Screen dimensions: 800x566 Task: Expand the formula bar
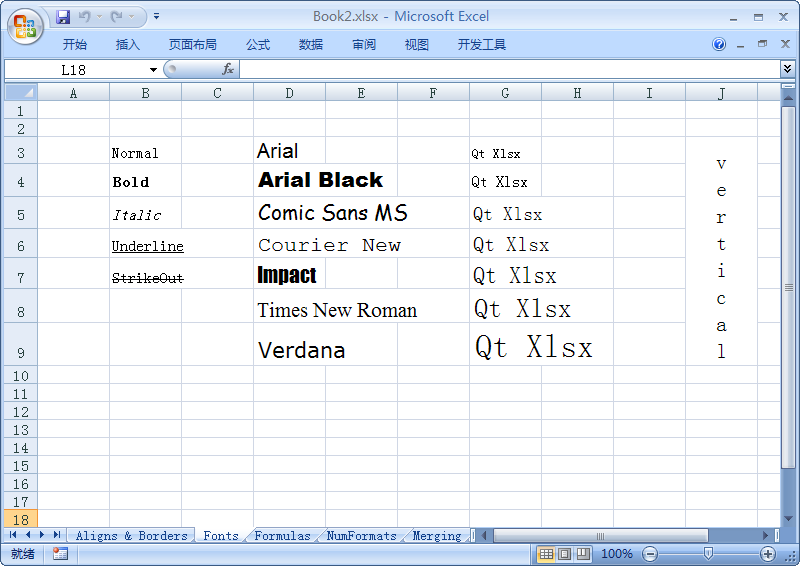tap(787, 69)
